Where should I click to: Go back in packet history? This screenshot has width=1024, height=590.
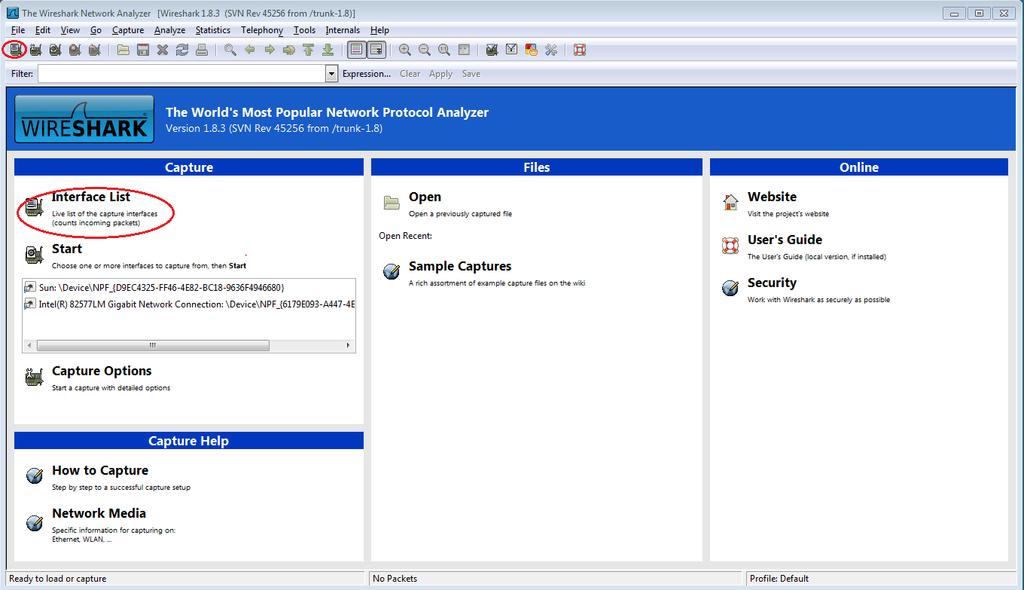click(x=249, y=50)
